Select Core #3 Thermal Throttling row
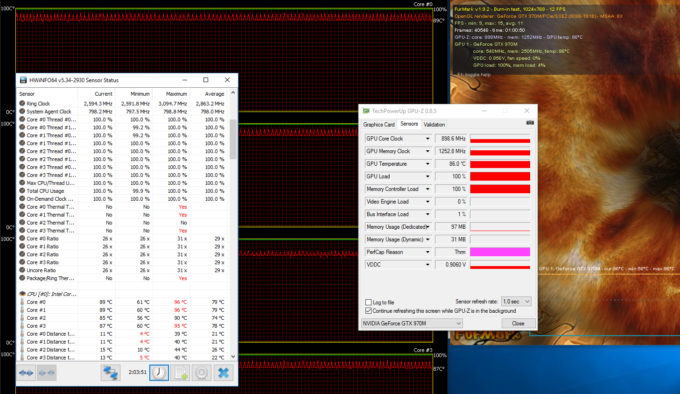This screenshot has width=680, height=394. click(122, 231)
